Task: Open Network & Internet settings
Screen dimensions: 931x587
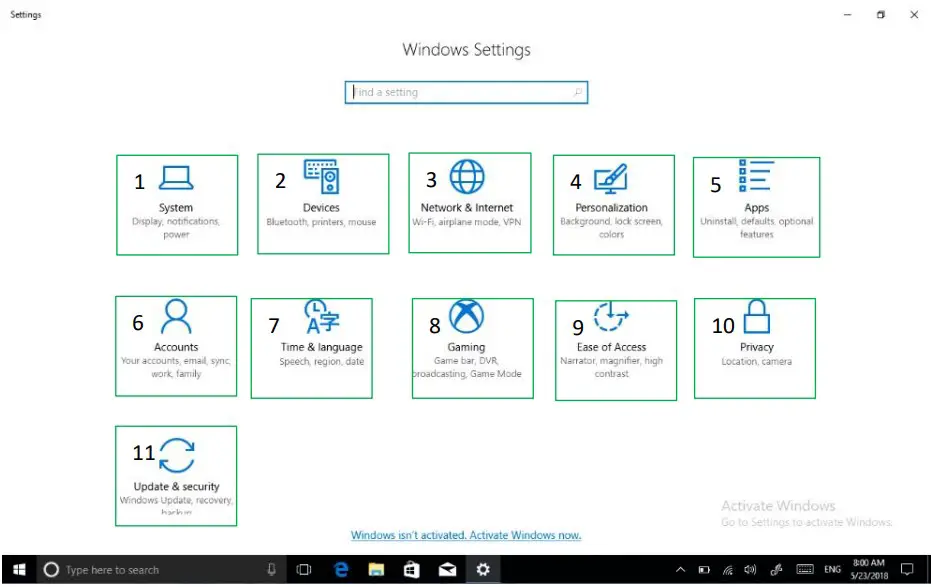Action: coord(469,204)
